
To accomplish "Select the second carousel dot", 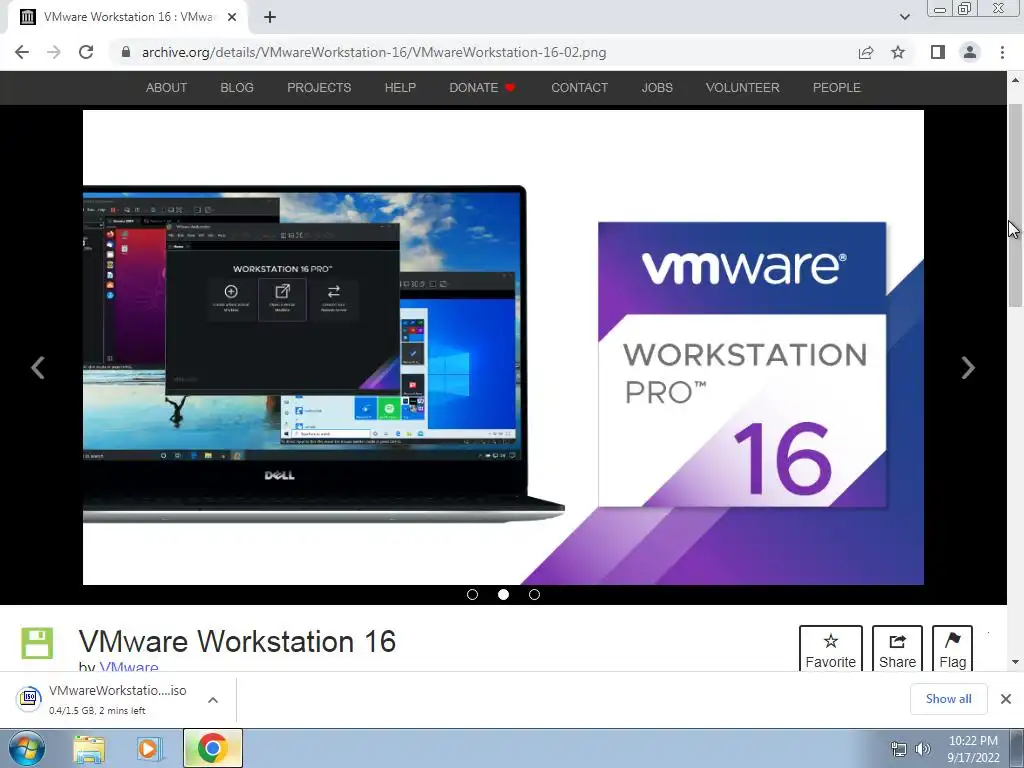I will click(503, 594).
